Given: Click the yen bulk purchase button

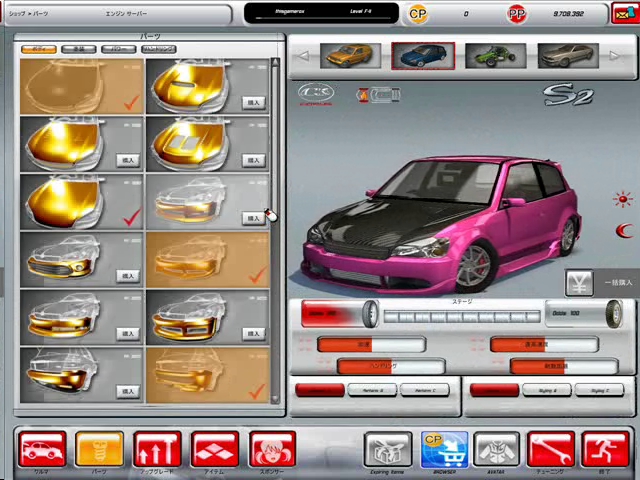Looking at the screenshot, I should tap(579, 283).
